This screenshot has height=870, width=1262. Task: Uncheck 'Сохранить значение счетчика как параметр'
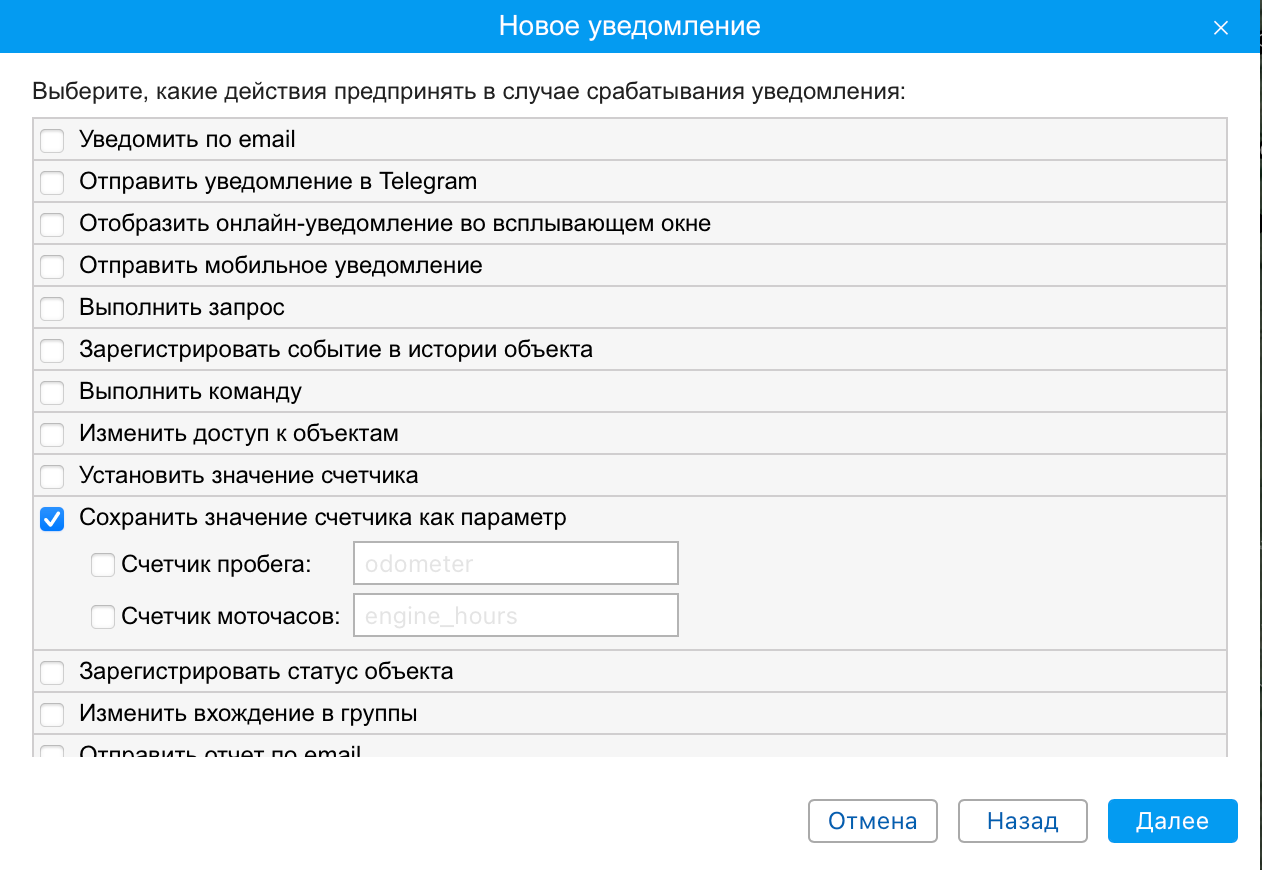click(x=52, y=519)
